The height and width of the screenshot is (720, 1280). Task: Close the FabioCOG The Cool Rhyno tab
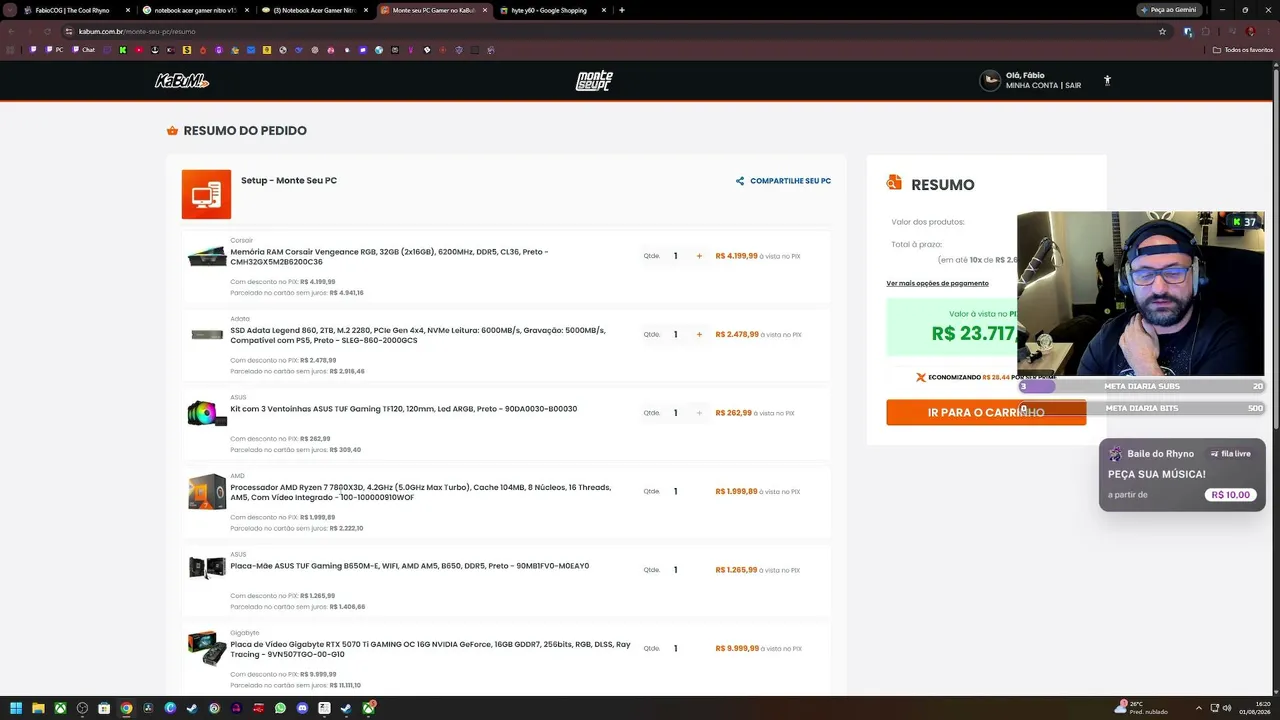click(128, 10)
